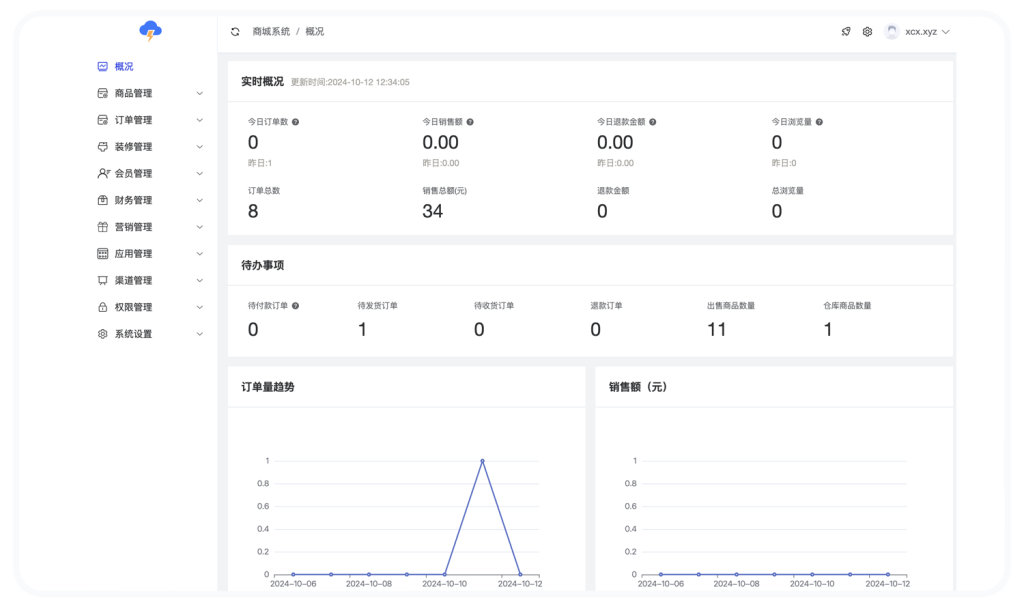Viewport: 1024px width, 613px height.
Task: Open the 会员管理 menu label
Action: coord(133,174)
